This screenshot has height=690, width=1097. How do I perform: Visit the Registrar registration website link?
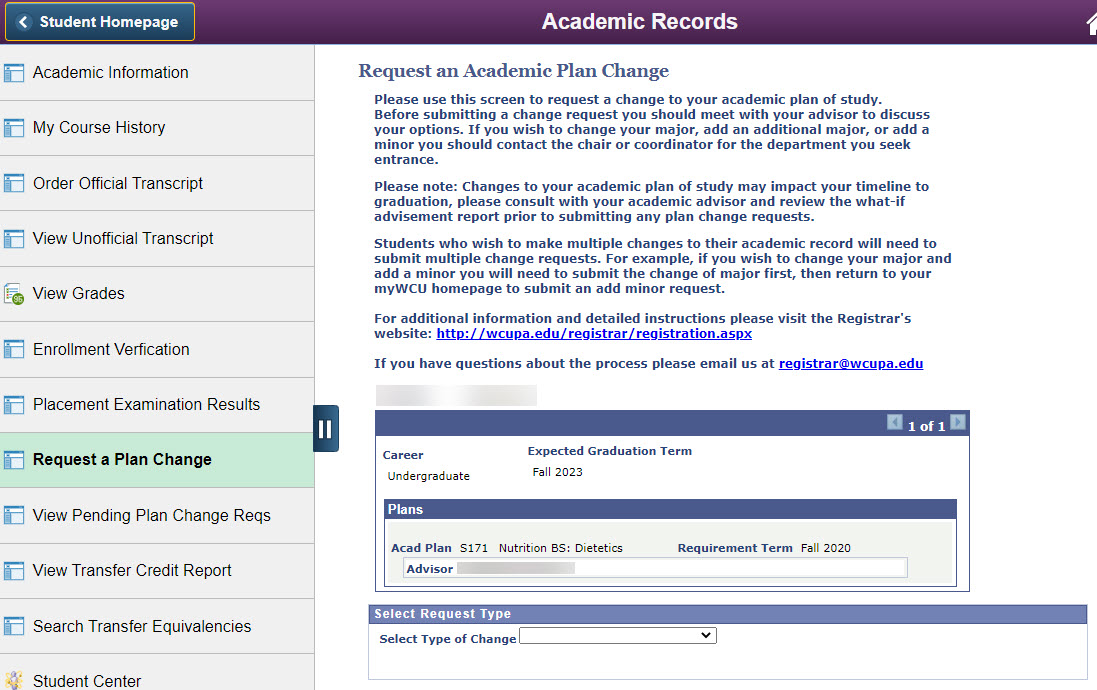tap(594, 334)
